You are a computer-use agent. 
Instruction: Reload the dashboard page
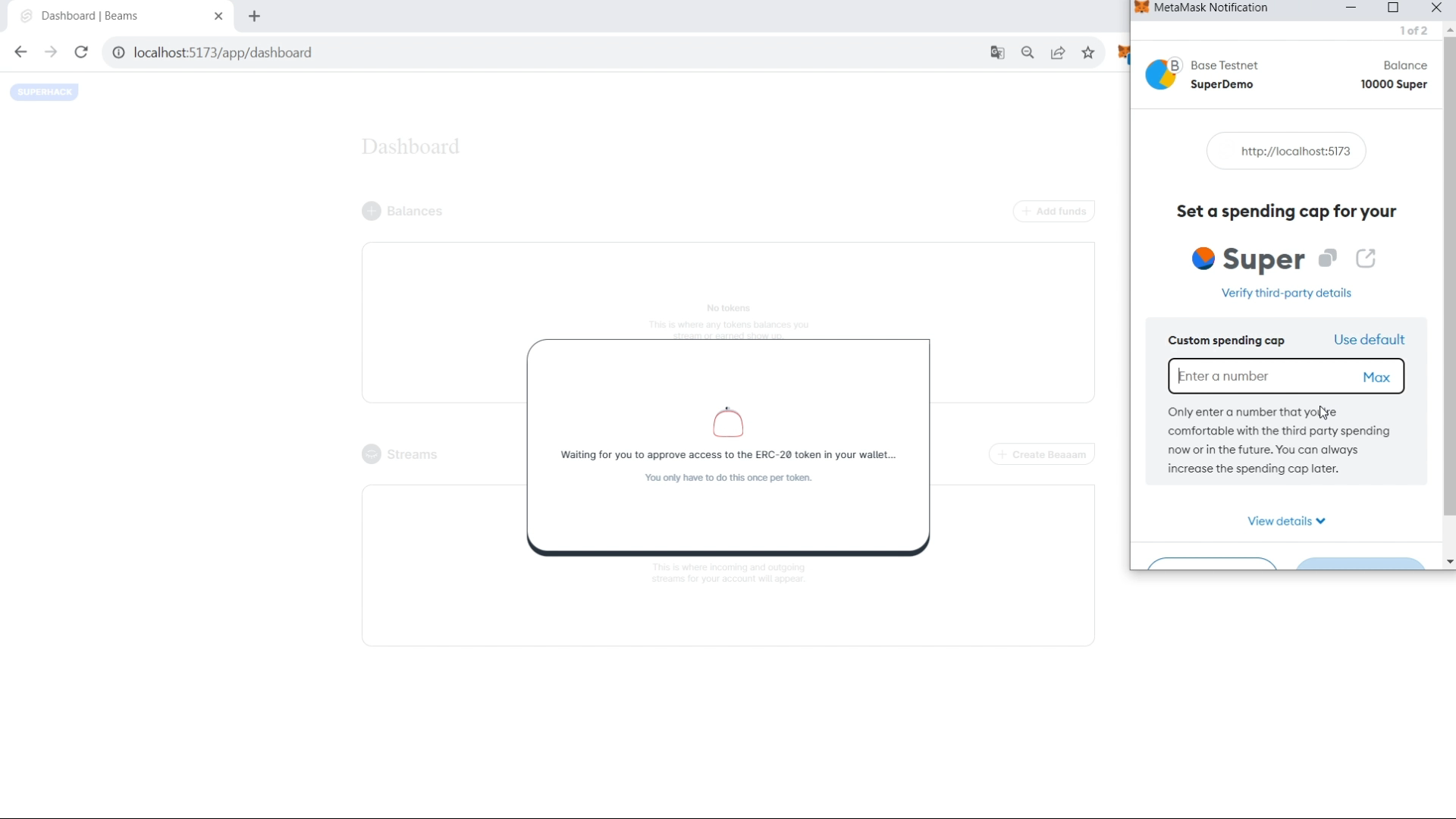(x=81, y=52)
